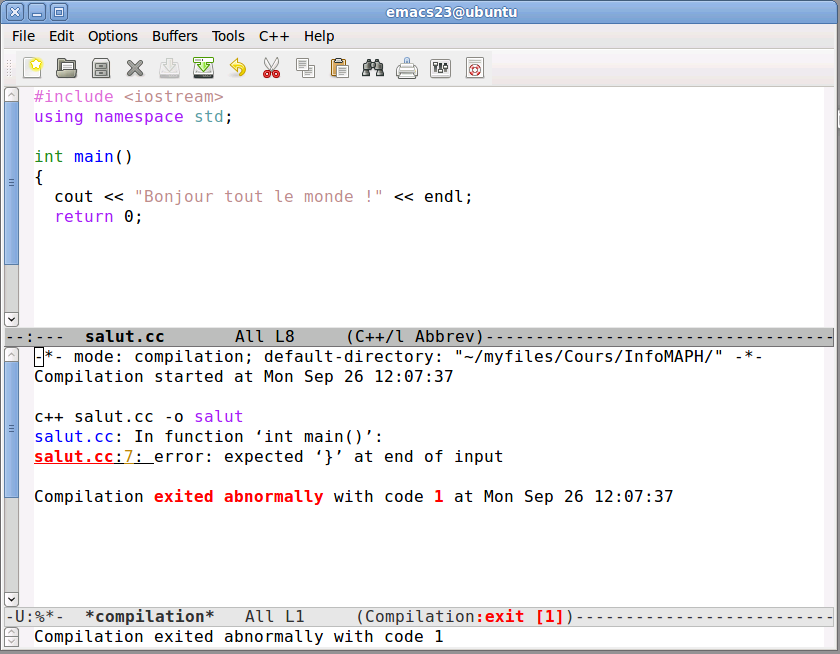Create a new file with toolbar icon
This screenshot has height=654, width=840.
coord(33,68)
